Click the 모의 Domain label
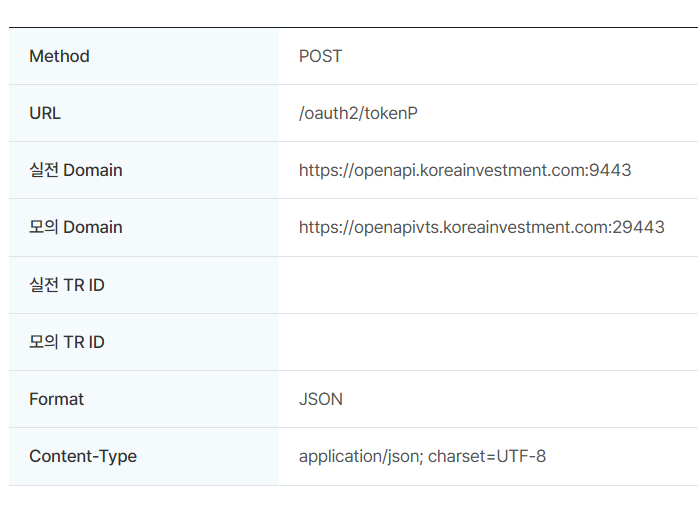Screen dimensions: 698x506 tap(75, 227)
